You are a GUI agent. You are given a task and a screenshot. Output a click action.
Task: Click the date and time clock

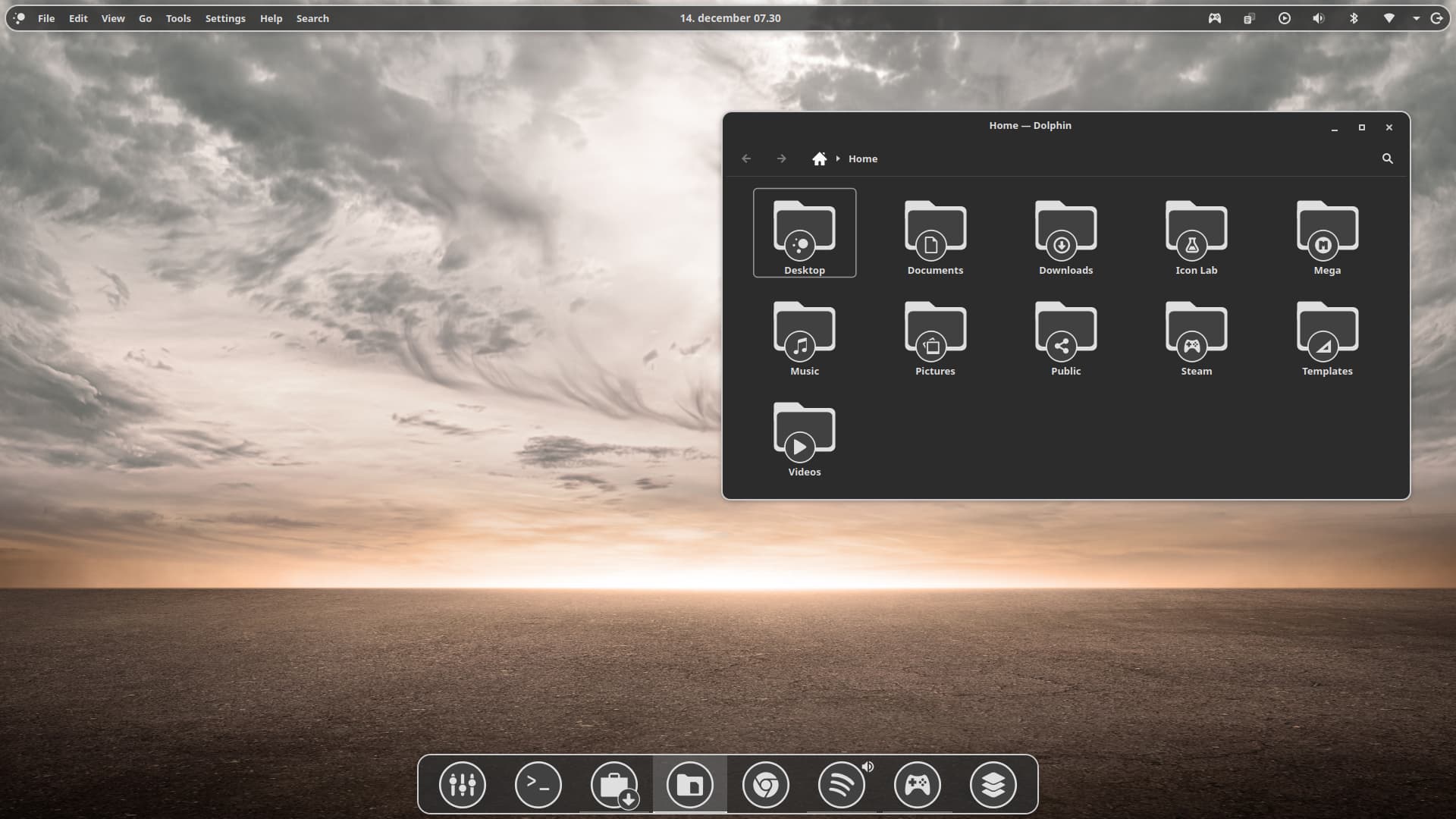pos(730,18)
